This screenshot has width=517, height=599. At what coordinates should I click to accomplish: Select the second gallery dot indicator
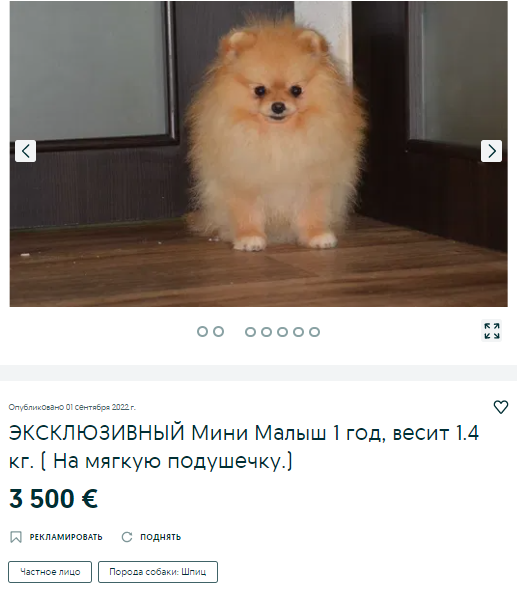pyautogui.click(x=218, y=332)
